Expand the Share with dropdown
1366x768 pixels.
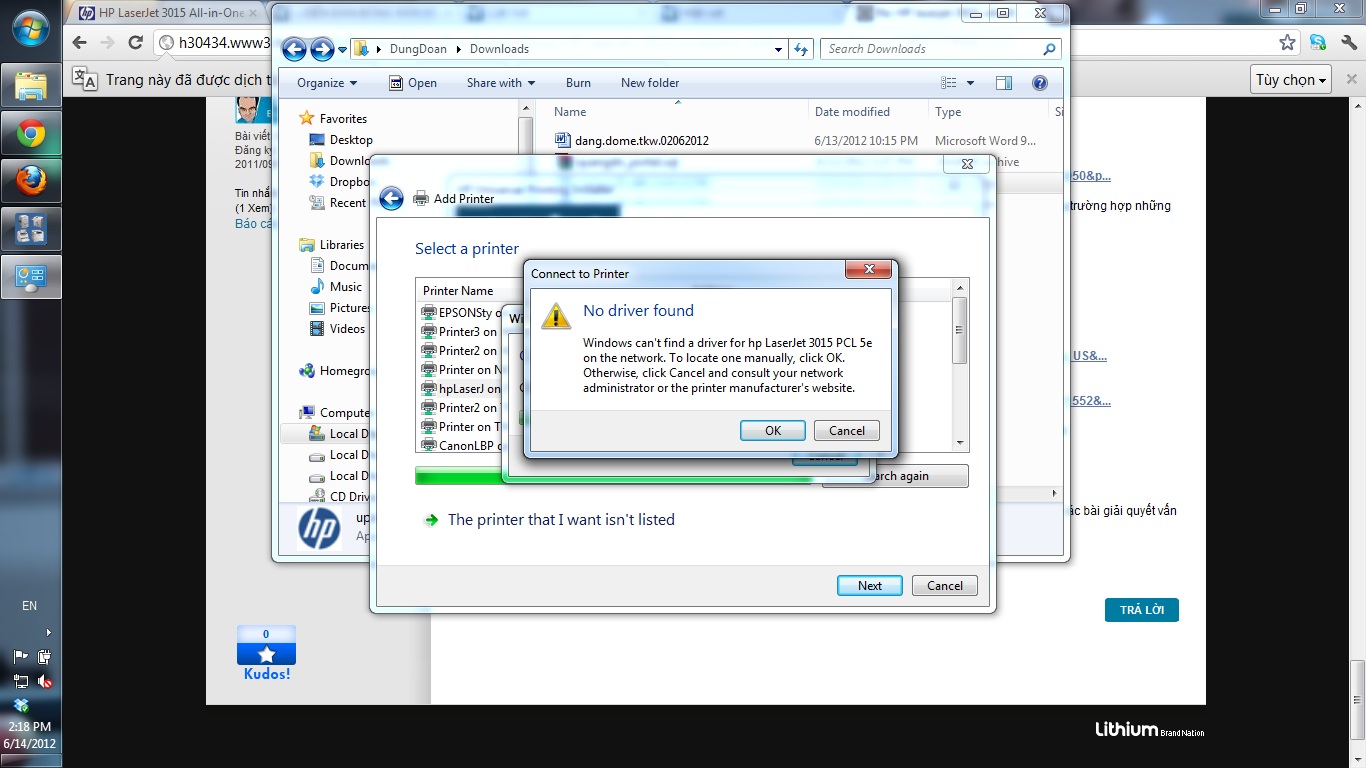tap(500, 83)
